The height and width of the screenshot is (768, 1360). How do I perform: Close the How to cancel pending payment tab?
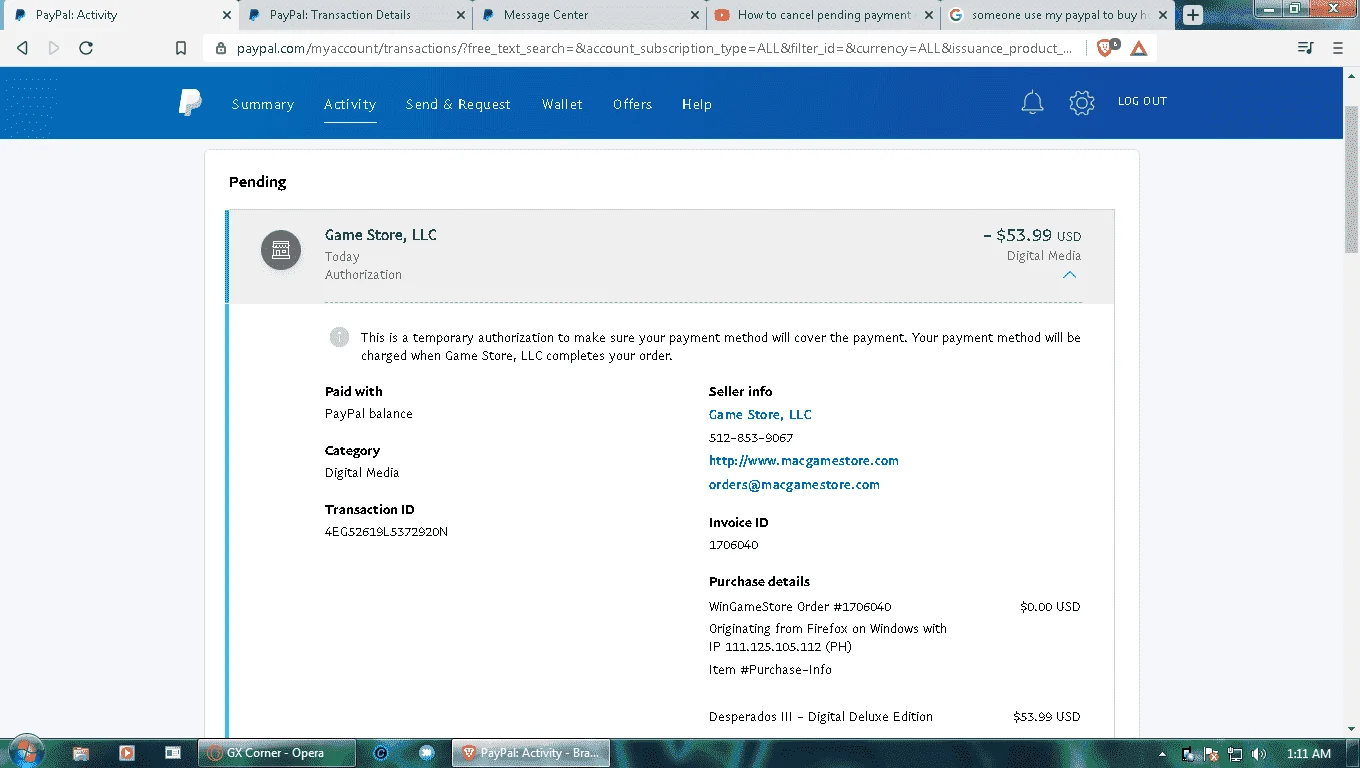(929, 15)
